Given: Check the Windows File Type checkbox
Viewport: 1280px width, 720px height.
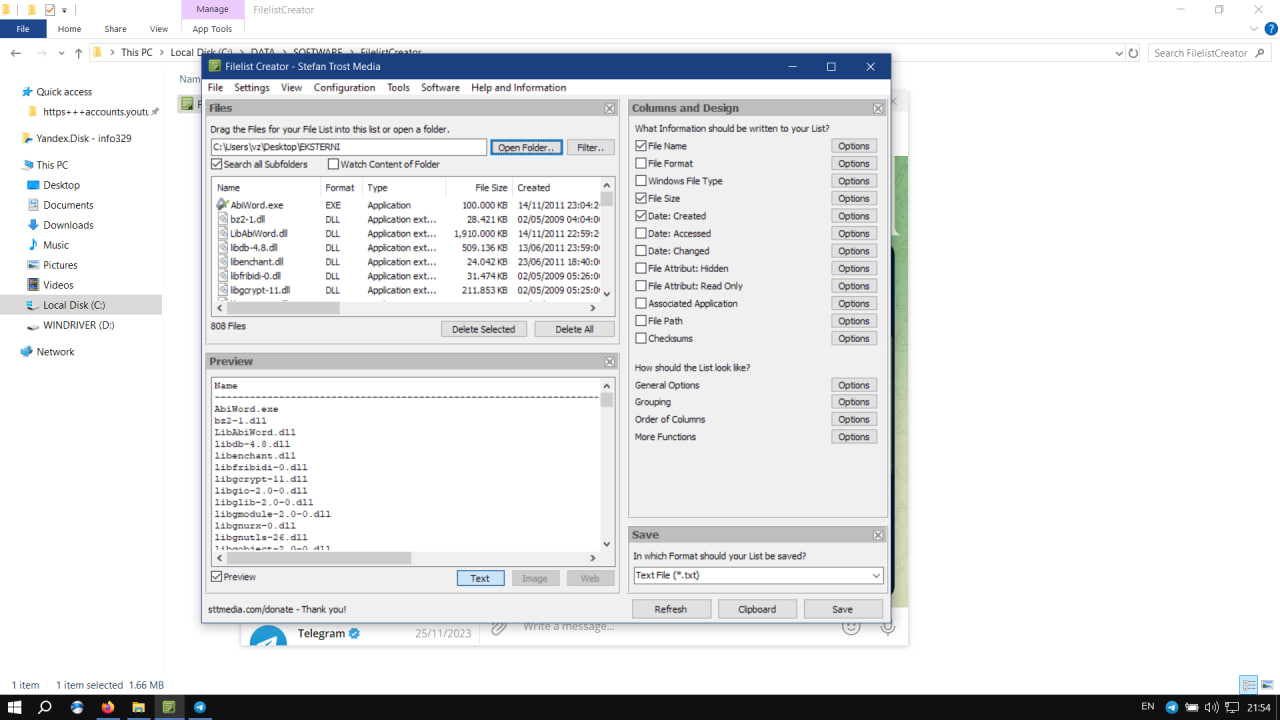Looking at the screenshot, I should click(x=641, y=181).
